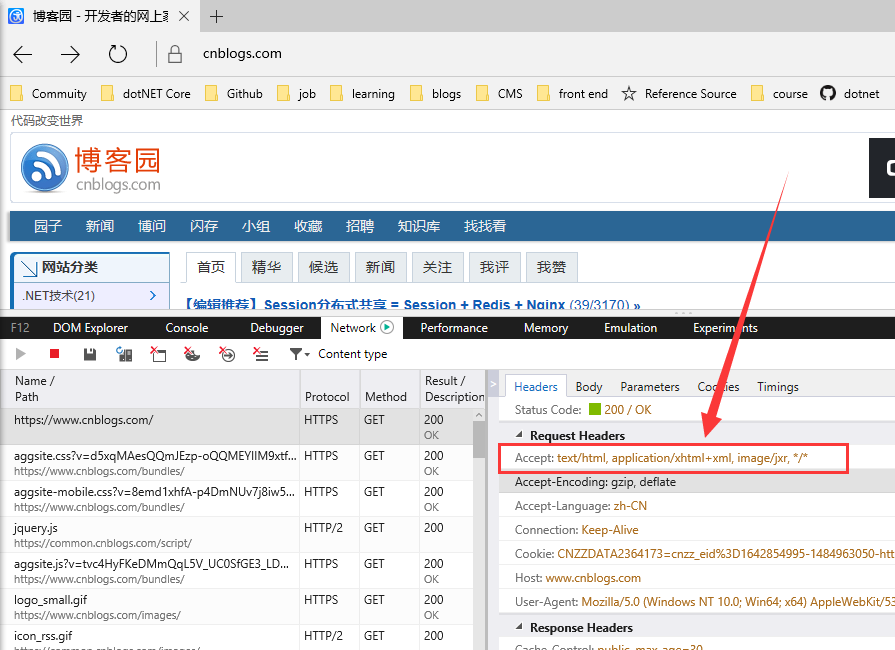The width and height of the screenshot is (895, 650).
Task: Click the cnblogs.com address bar
Action: pyautogui.click(x=242, y=54)
